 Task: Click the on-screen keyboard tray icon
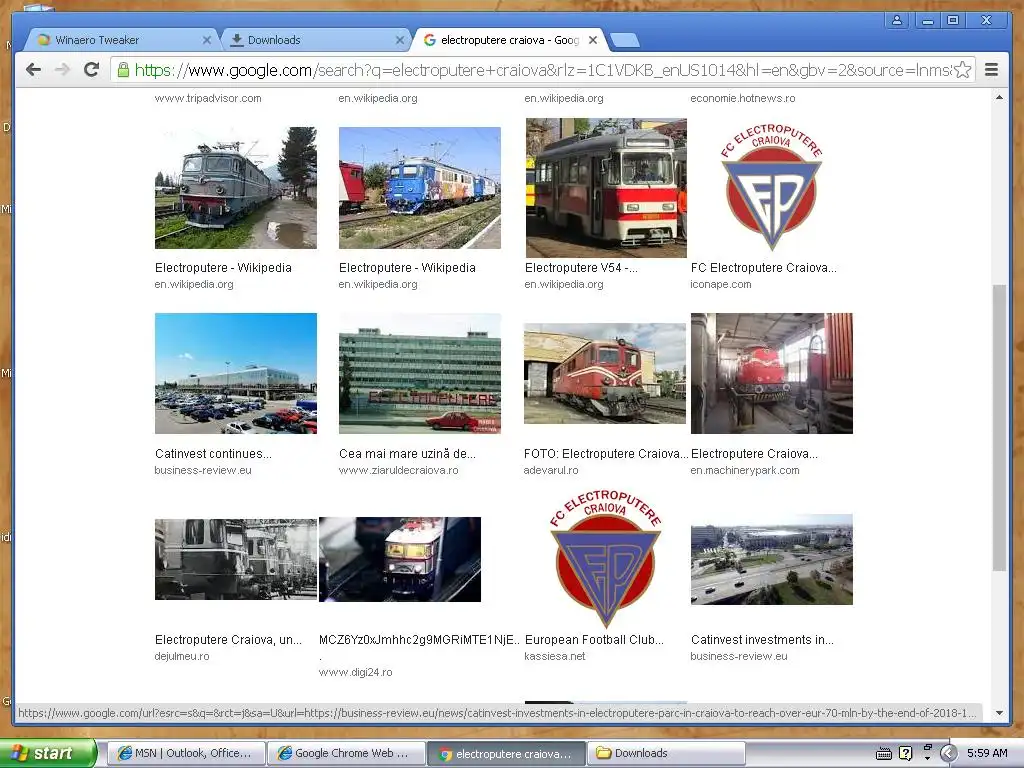pyautogui.click(x=884, y=754)
